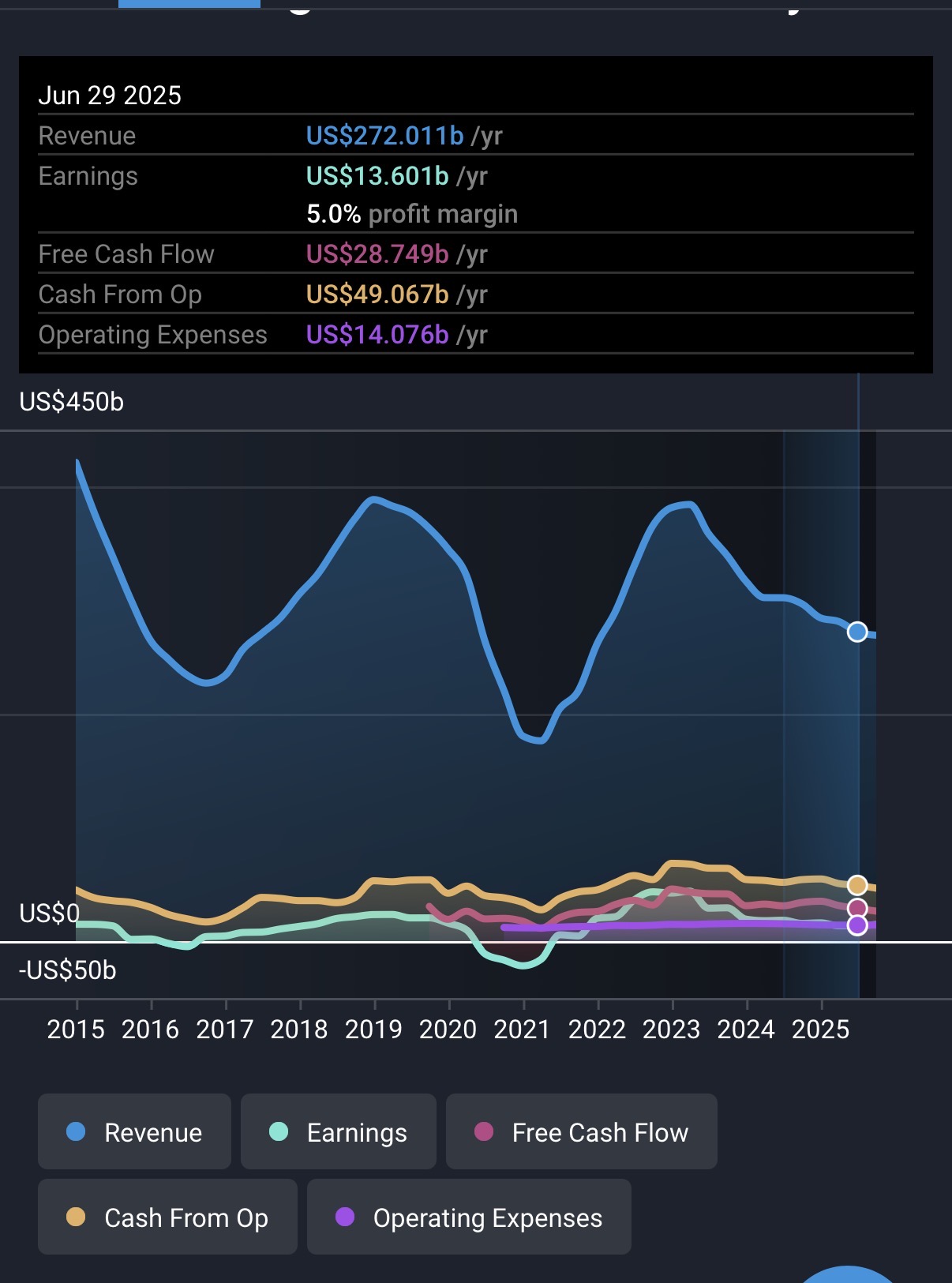Hide the Cash From Op series
This screenshot has width=952, height=1283.
167,1217
